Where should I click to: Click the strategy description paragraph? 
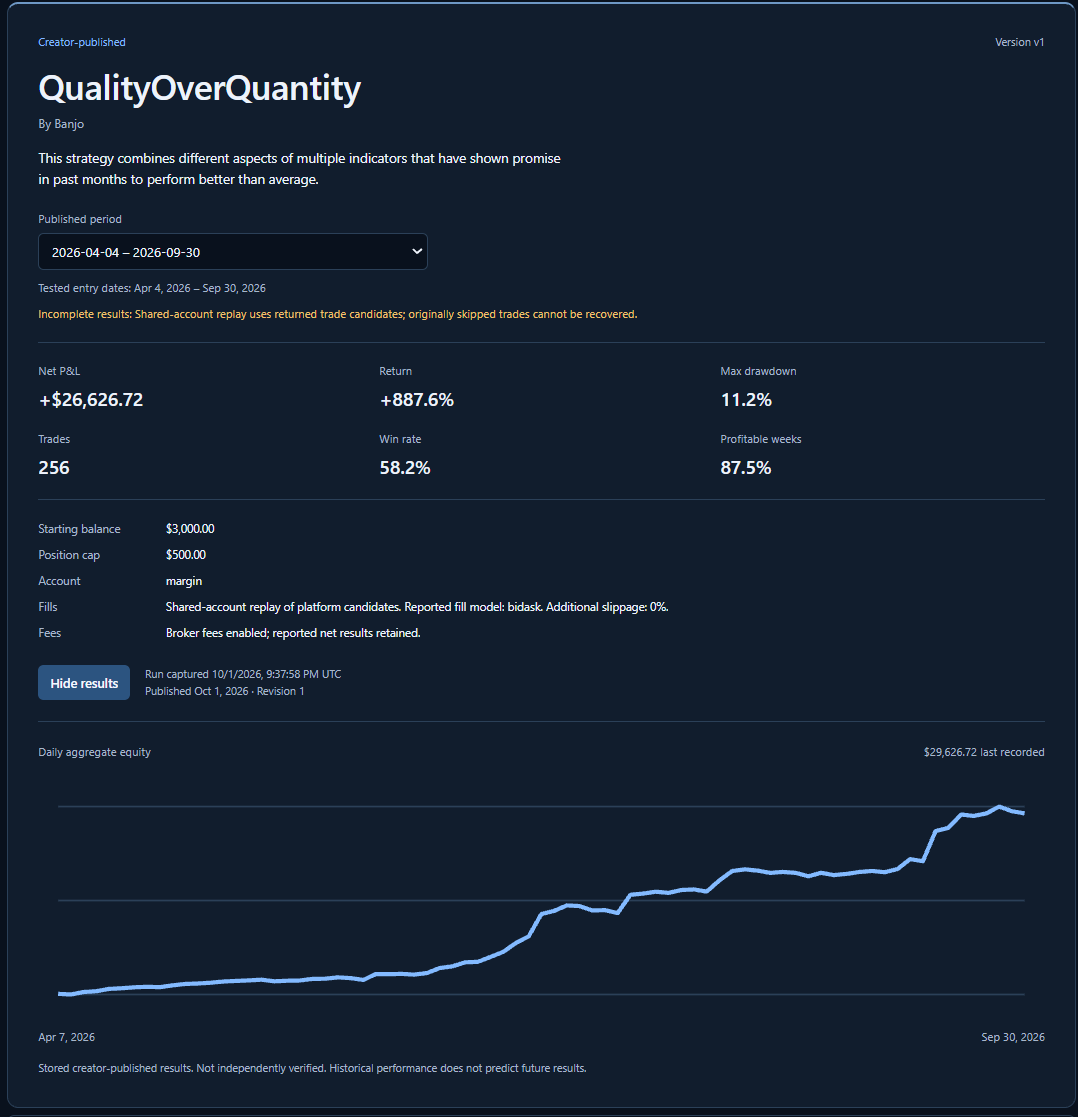coord(299,169)
